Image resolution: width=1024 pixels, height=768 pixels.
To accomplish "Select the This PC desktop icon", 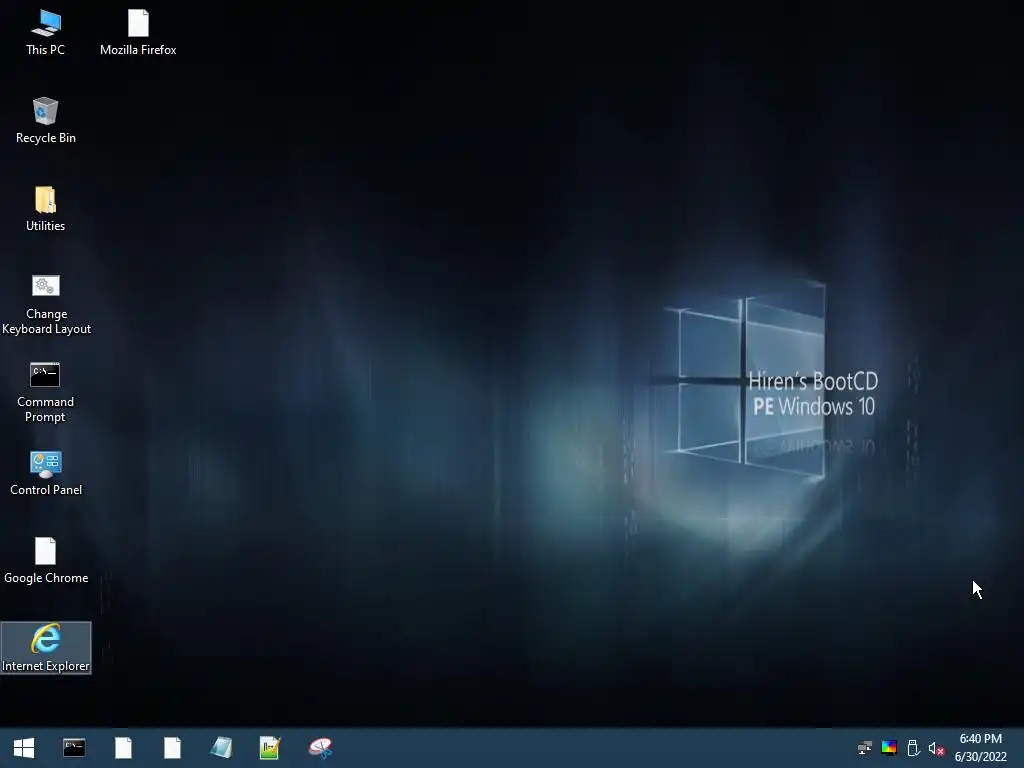I will point(46,33).
